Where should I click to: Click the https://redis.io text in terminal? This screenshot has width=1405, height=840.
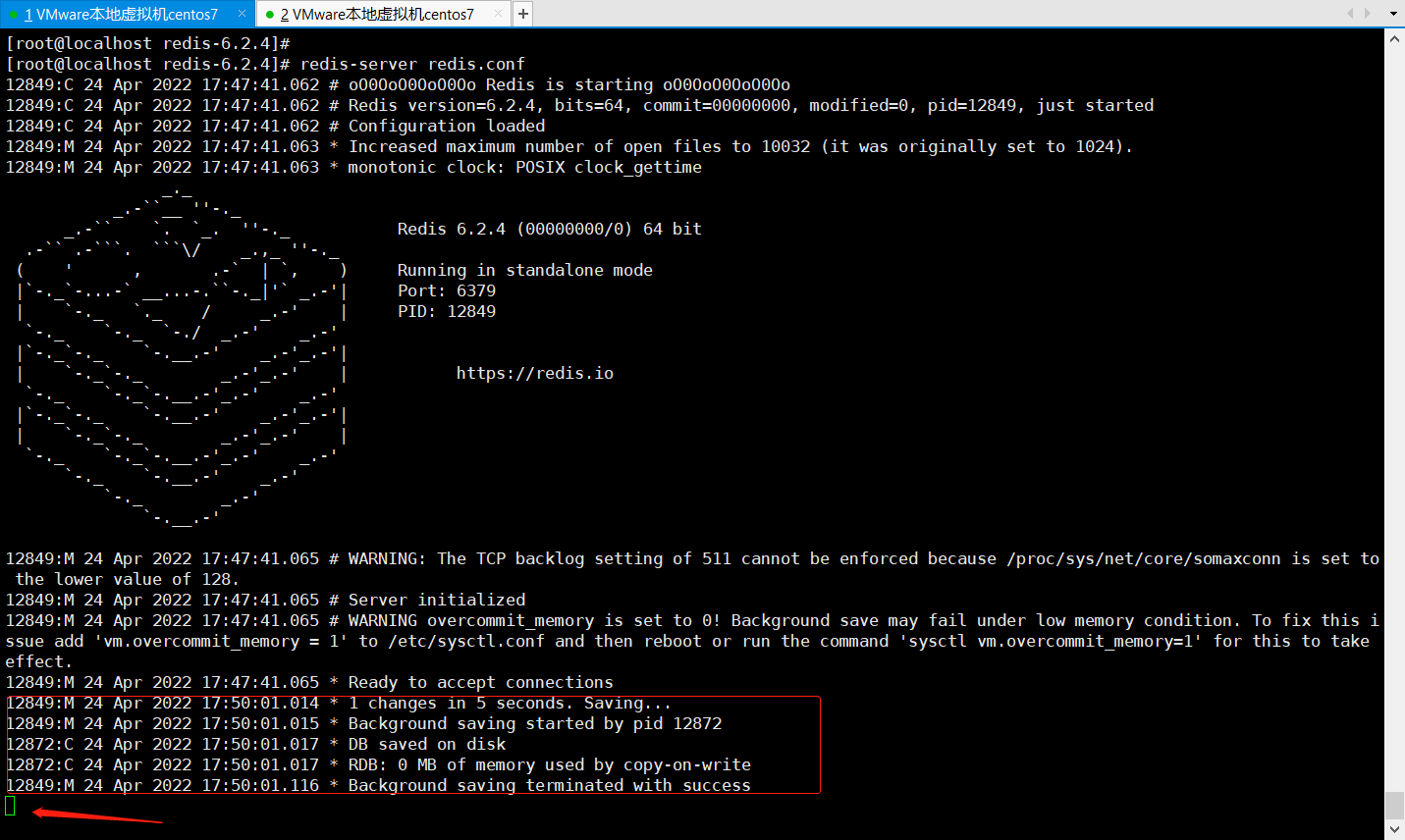point(535,373)
